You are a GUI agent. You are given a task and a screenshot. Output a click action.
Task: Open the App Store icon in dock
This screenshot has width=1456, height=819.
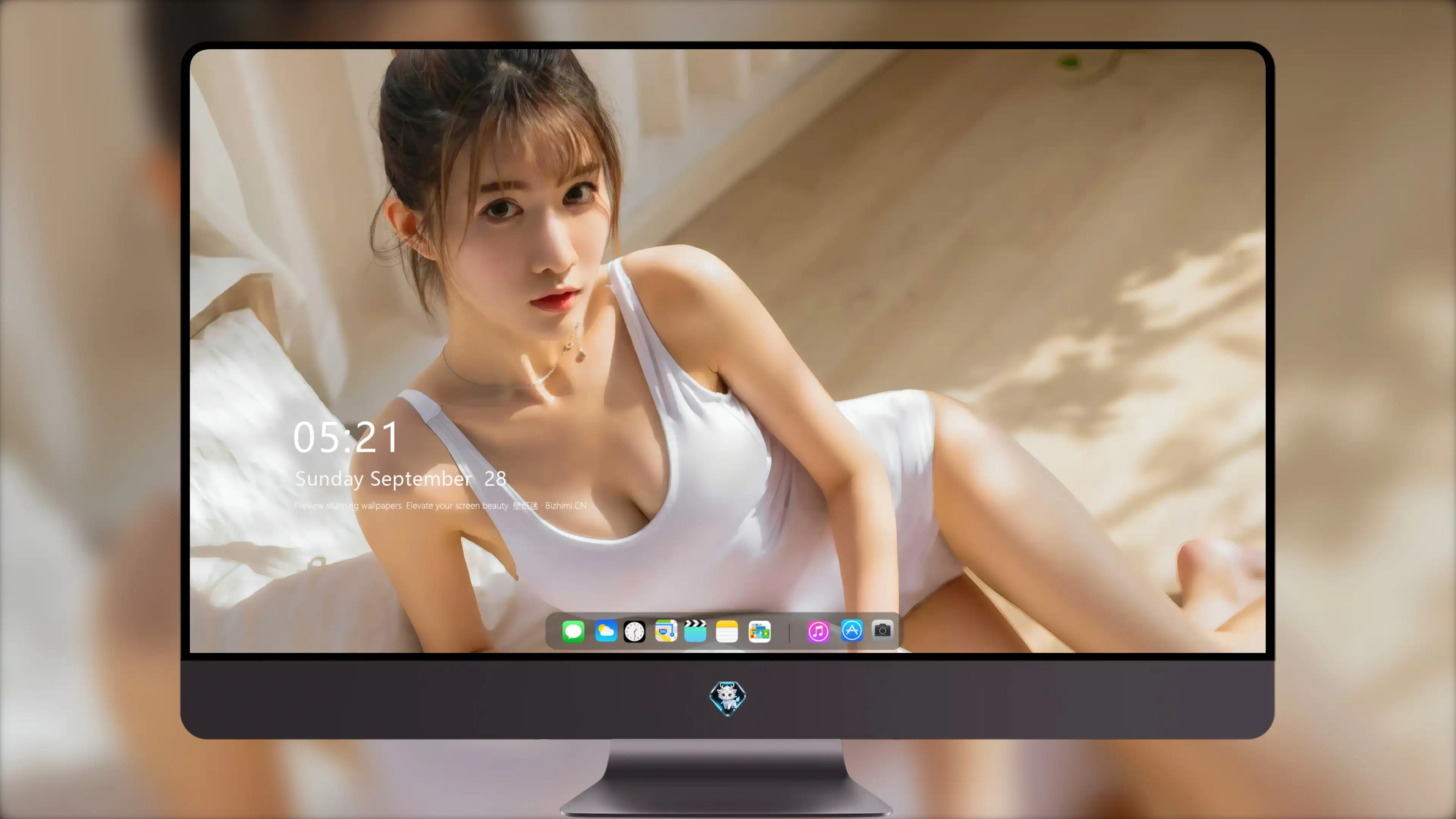pos(852,630)
